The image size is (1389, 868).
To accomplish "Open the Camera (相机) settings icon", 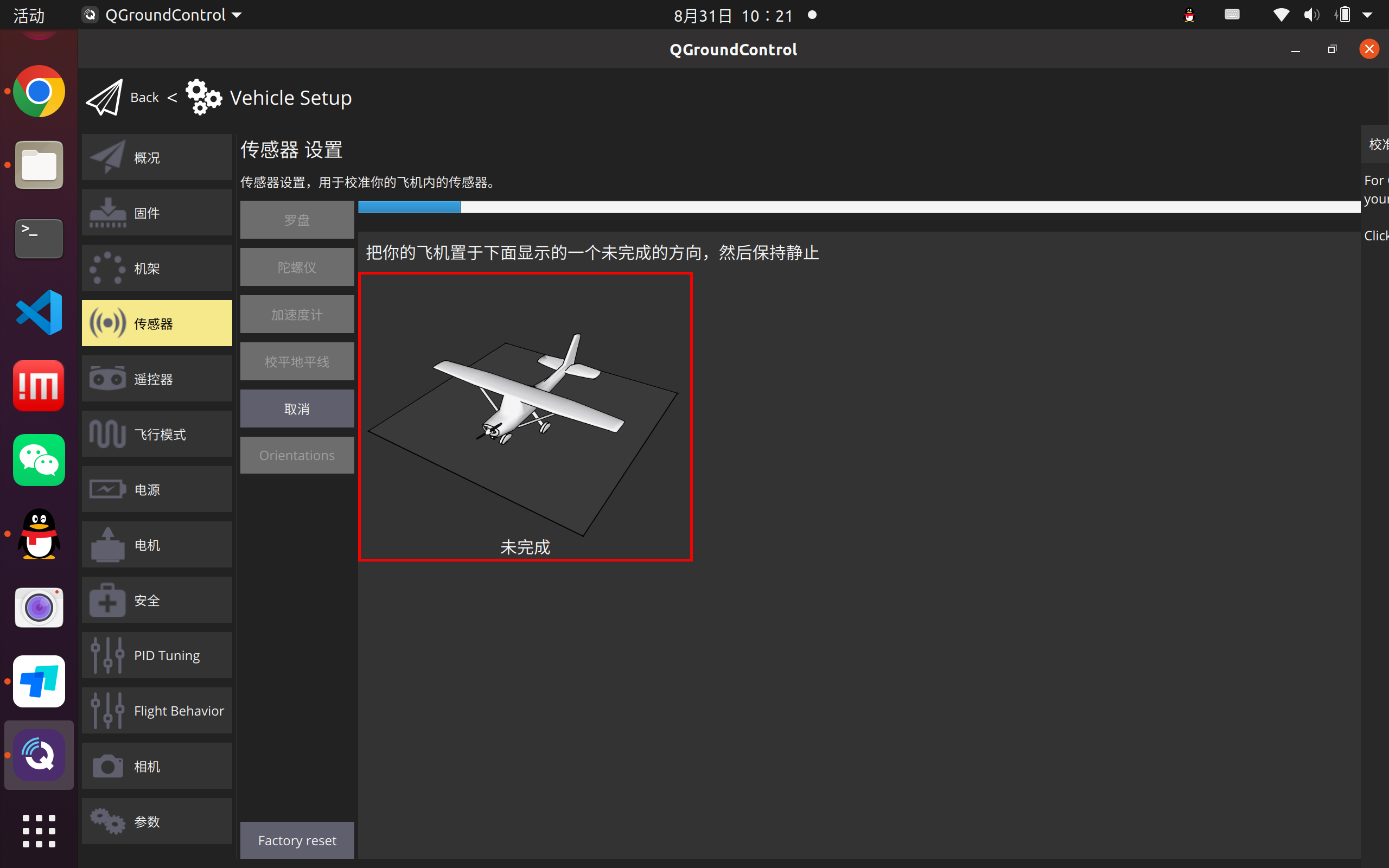I will pos(107,767).
